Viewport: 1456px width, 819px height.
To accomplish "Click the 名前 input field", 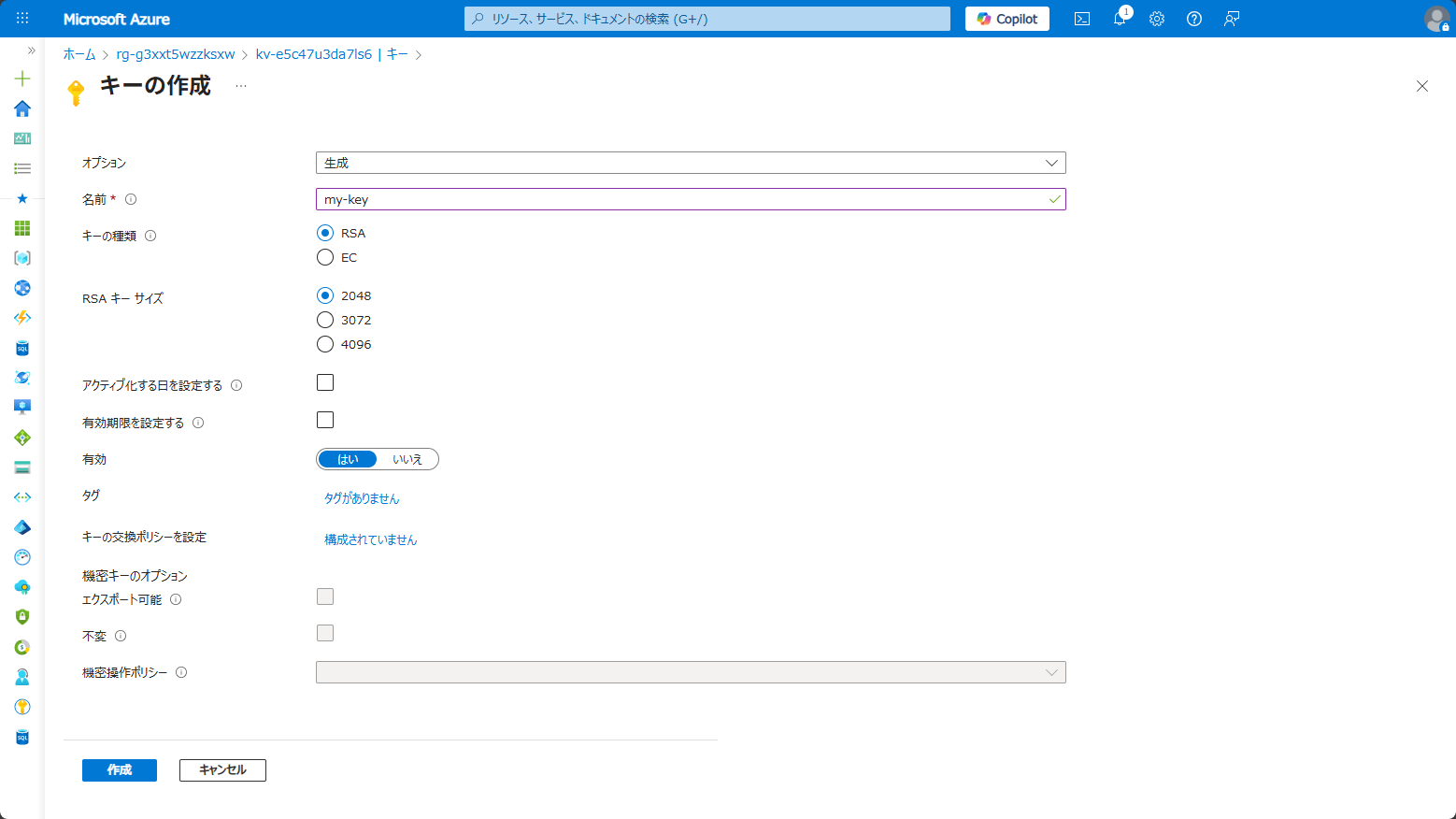I will 682,199.
